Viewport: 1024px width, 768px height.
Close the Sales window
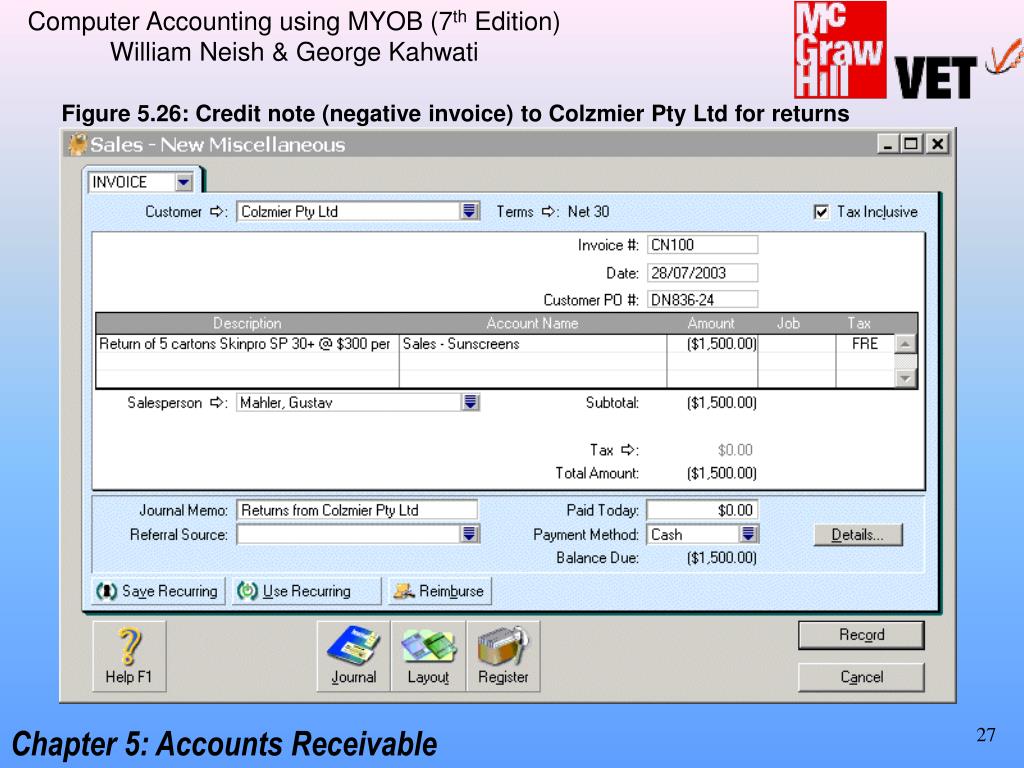(938, 144)
